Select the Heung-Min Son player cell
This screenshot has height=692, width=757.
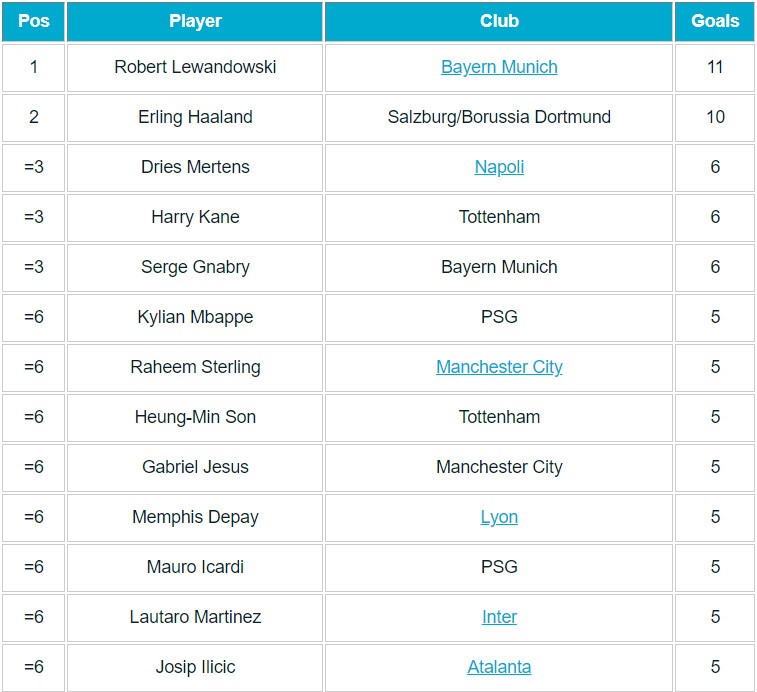195,417
